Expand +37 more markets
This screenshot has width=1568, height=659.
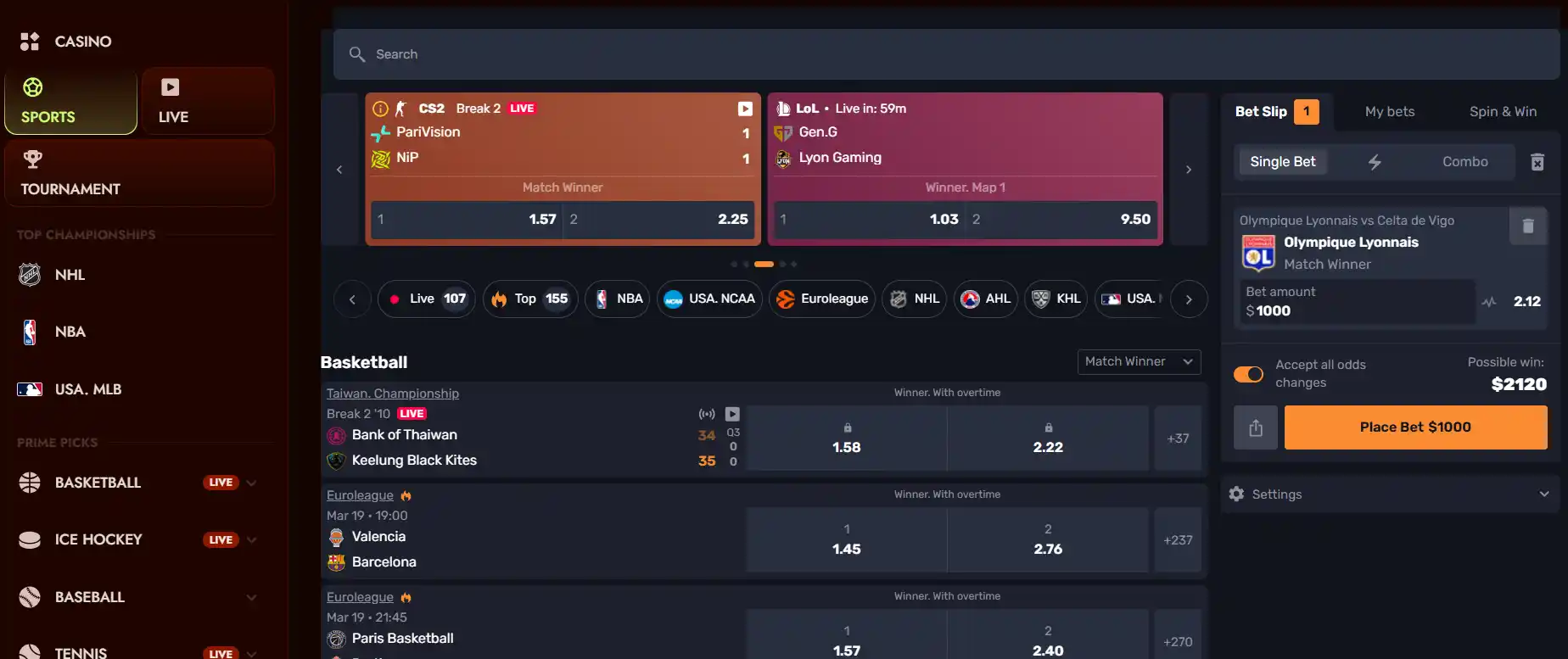coord(1178,438)
